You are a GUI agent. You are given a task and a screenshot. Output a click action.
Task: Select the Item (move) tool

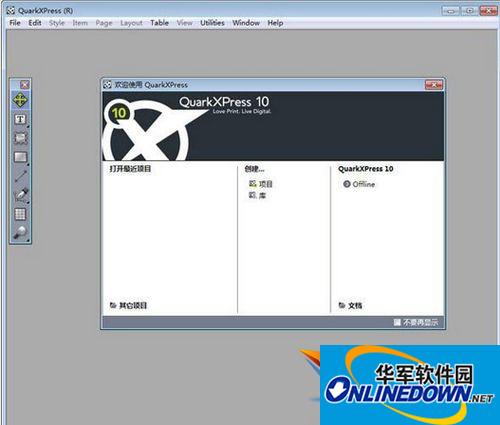tap(20, 100)
